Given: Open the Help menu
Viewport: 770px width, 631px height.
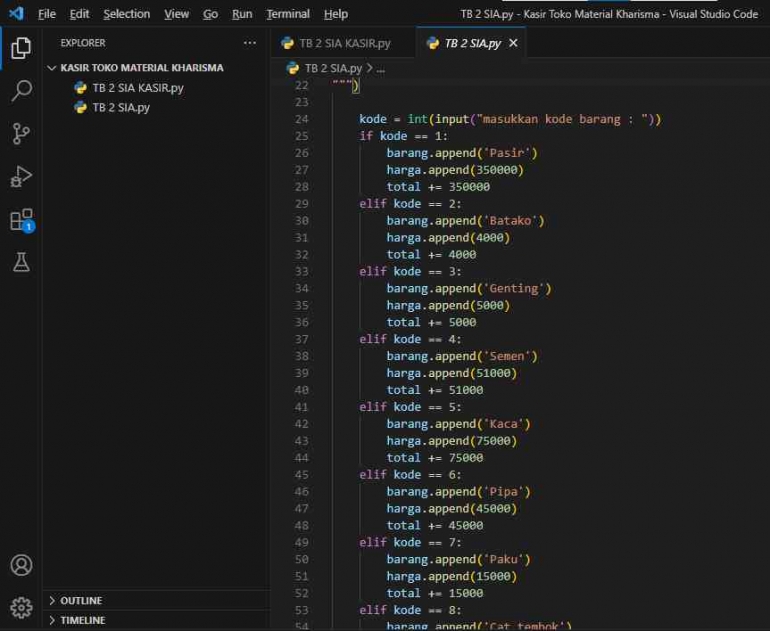Looking at the screenshot, I should click(336, 14).
